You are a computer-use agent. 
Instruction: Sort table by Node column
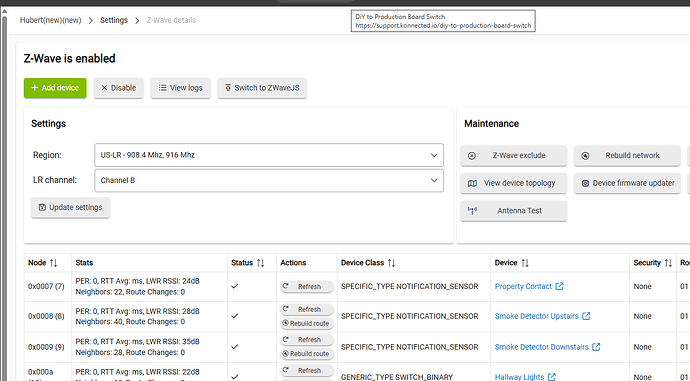[x=54, y=263]
